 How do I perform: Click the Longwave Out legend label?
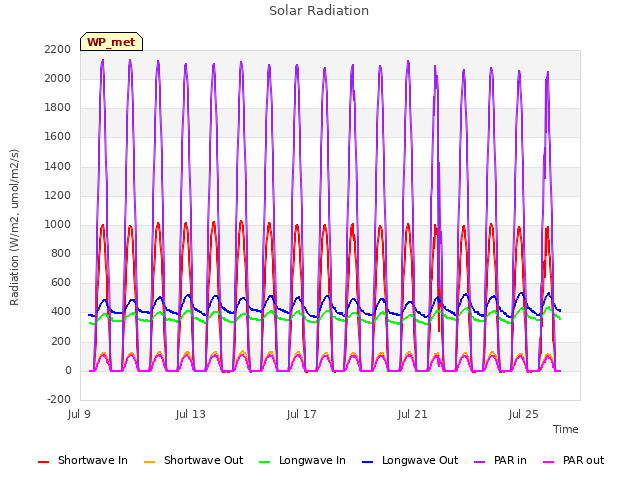click(420, 460)
